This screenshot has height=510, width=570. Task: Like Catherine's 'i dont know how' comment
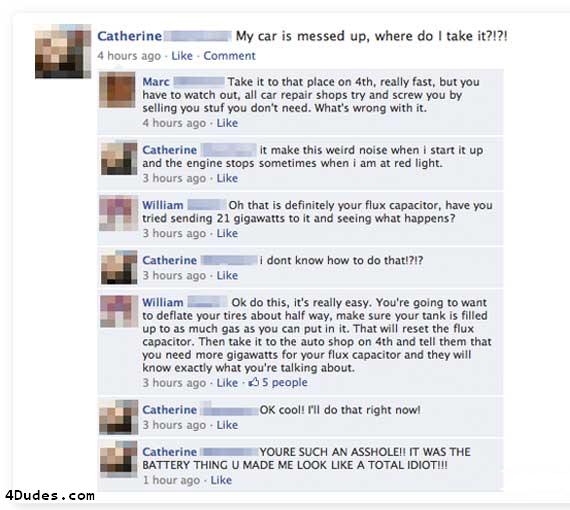click(x=227, y=275)
